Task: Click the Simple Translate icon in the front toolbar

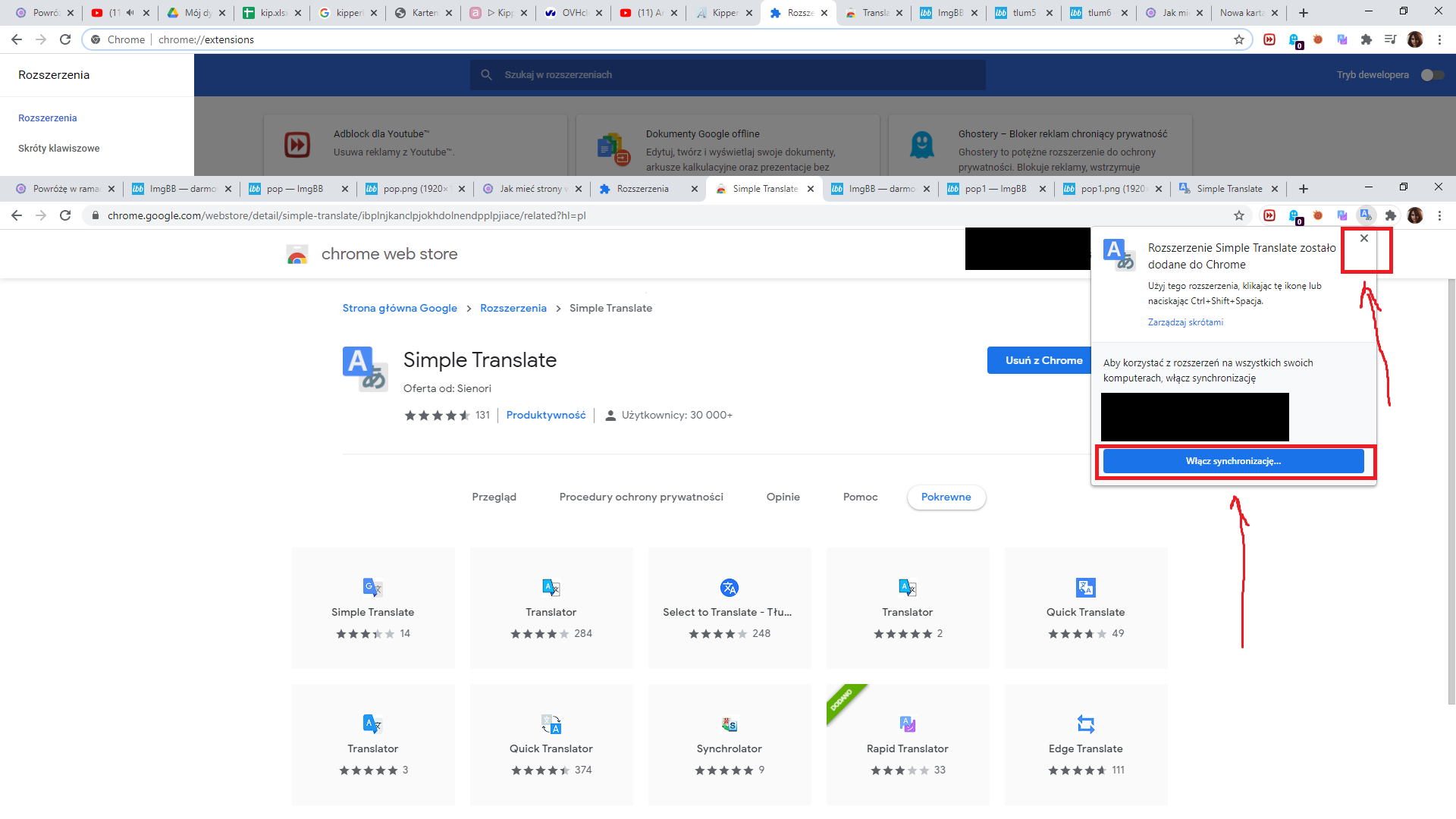Action: coord(1366,215)
